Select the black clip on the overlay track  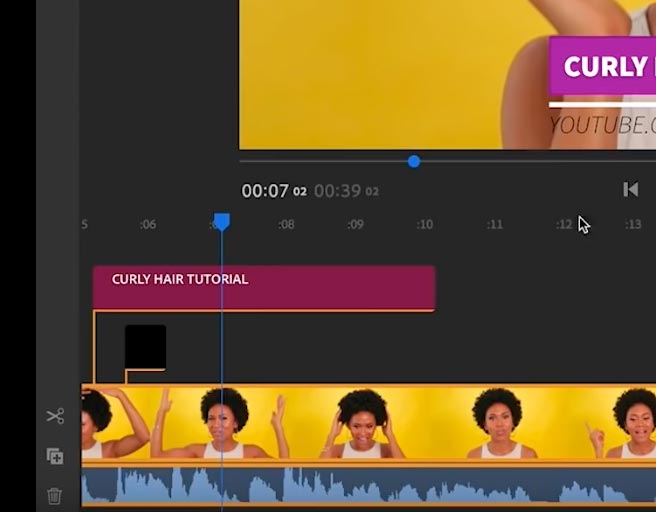(x=146, y=347)
